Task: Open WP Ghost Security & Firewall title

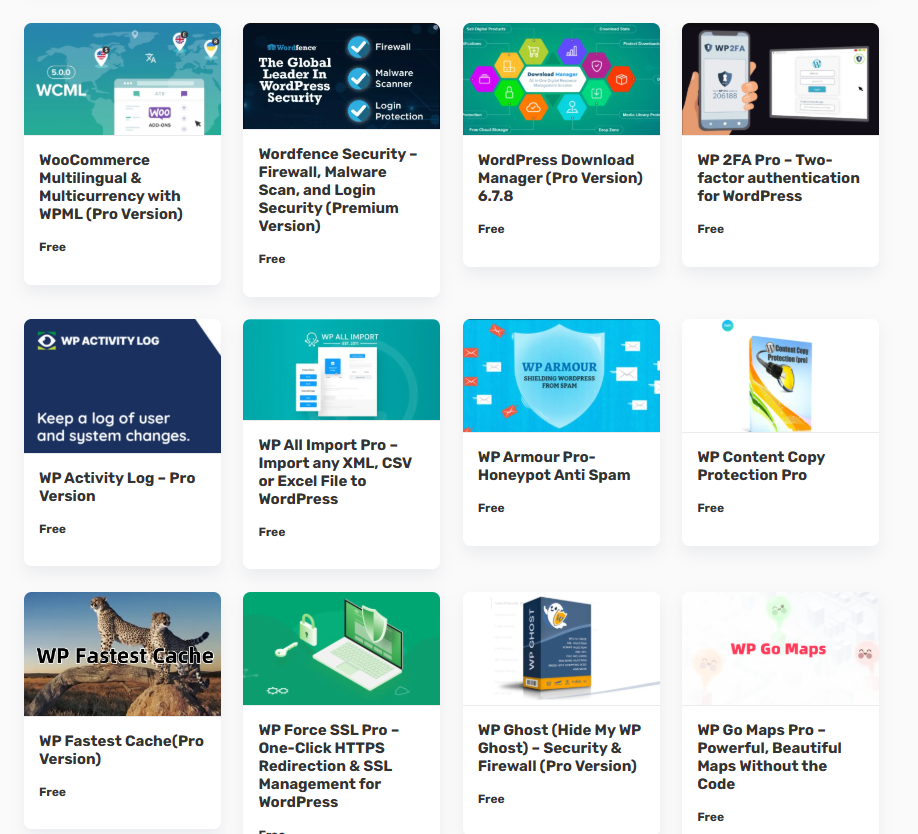Action: 559,748
